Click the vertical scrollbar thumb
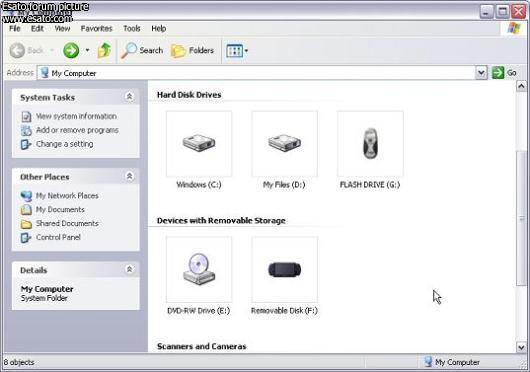Screen dimensions: 530x372 coord(521,219)
